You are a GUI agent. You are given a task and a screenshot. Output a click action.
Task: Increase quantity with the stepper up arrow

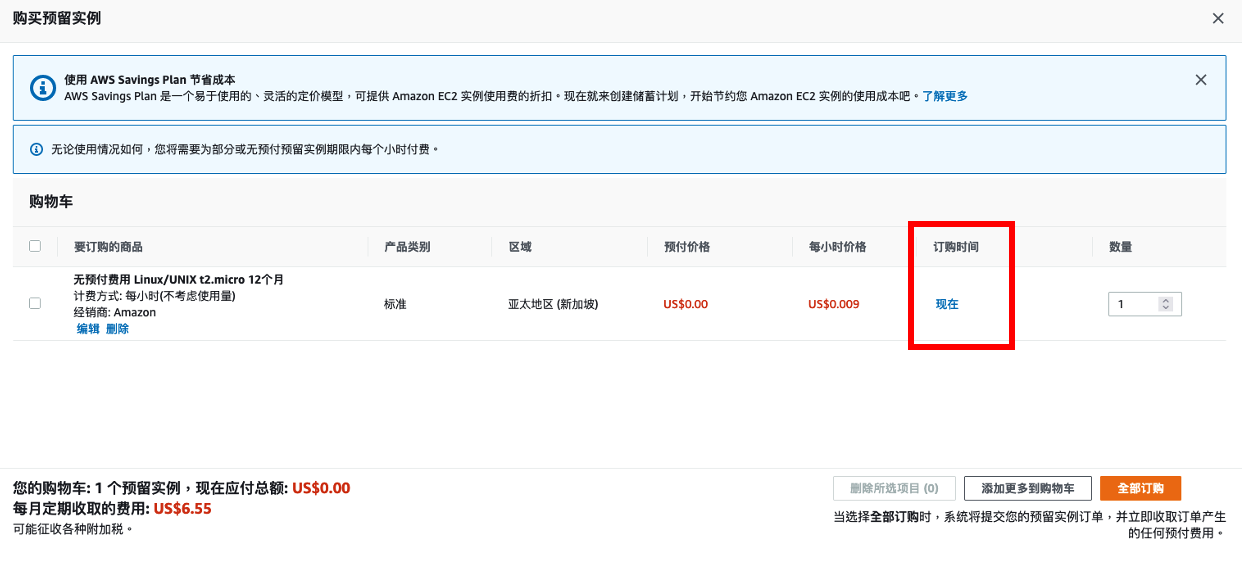point(1165,300)
